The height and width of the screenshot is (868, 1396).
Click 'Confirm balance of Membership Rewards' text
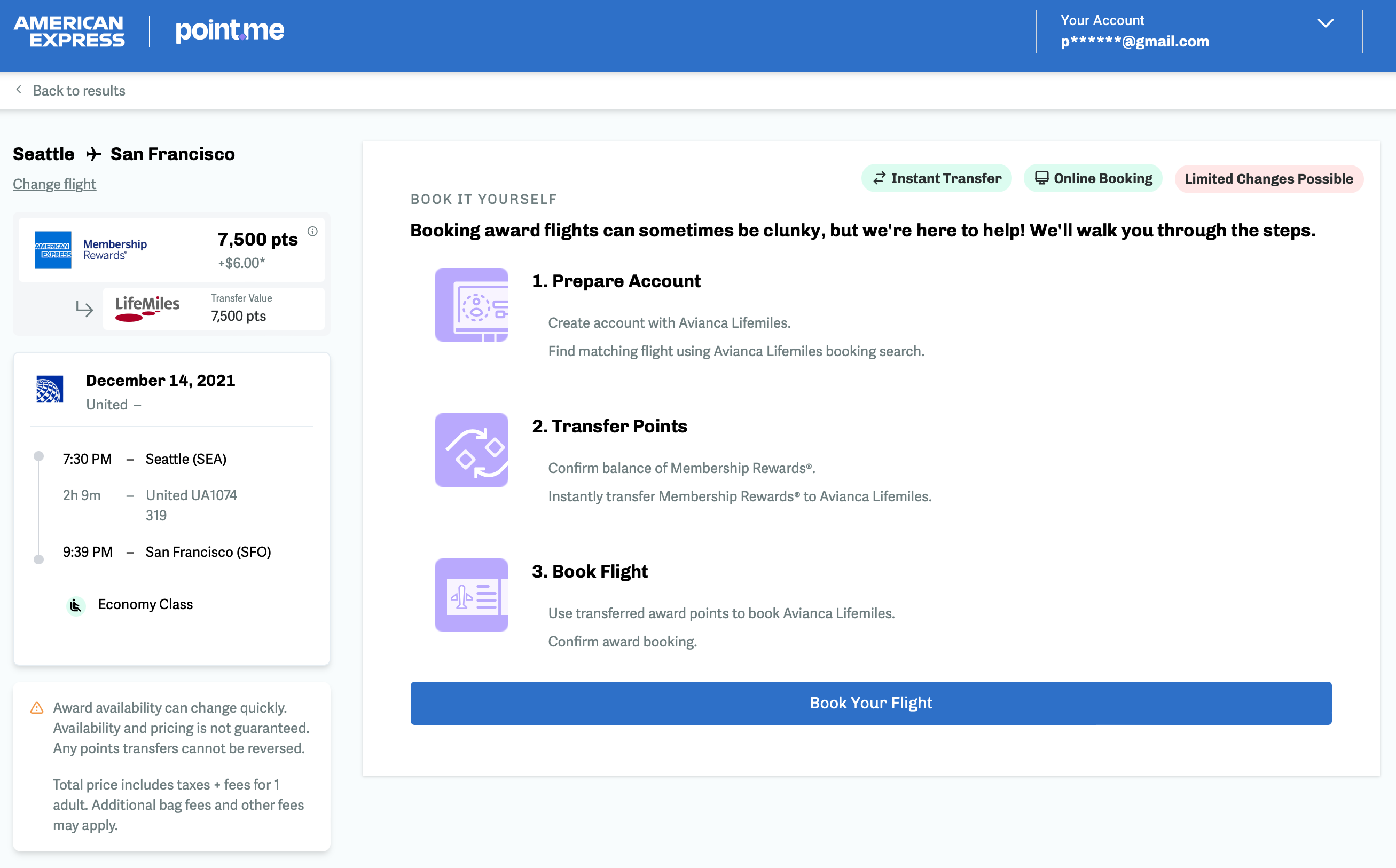pyautogui.click(x=681, y=469)
